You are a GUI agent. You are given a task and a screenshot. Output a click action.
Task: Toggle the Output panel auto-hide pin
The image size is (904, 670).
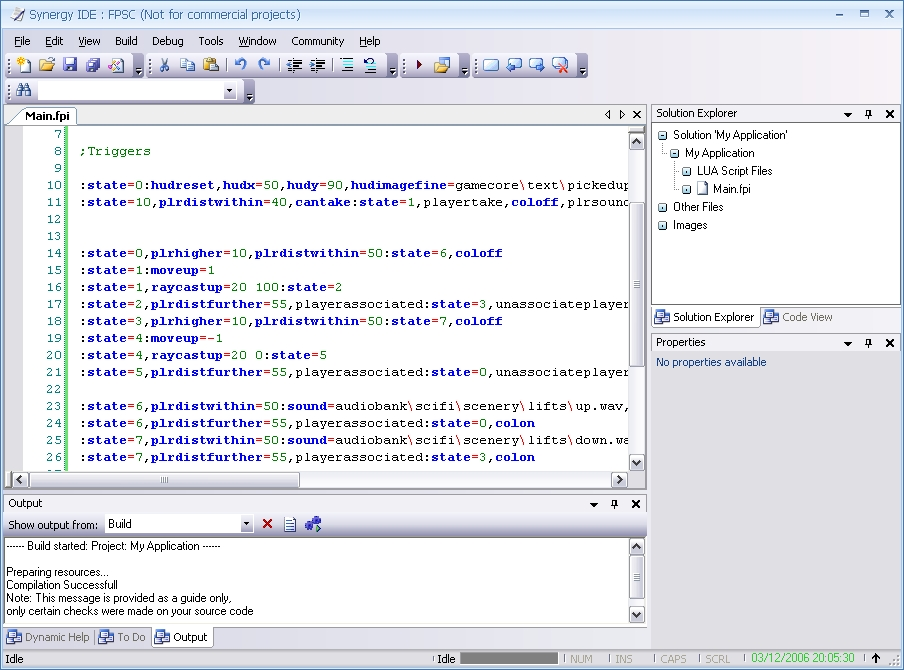tap(614, 504)
